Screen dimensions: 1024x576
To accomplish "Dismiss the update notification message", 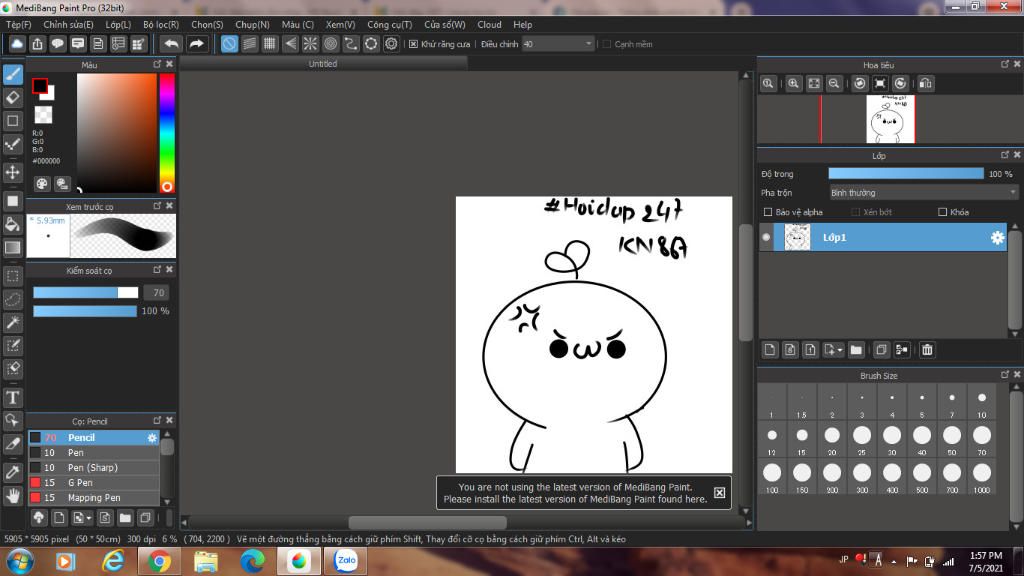I will [719, 493].
